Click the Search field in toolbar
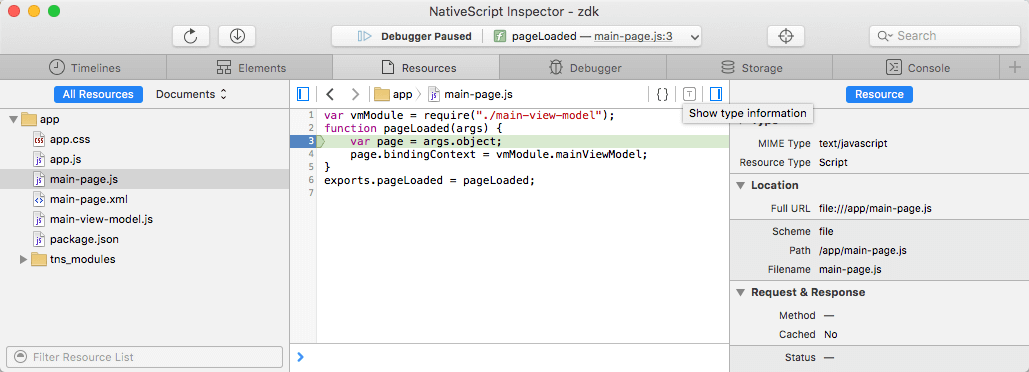Image resolution: width=1029 pixels, height=372 pixels. (x=944, y=36)
